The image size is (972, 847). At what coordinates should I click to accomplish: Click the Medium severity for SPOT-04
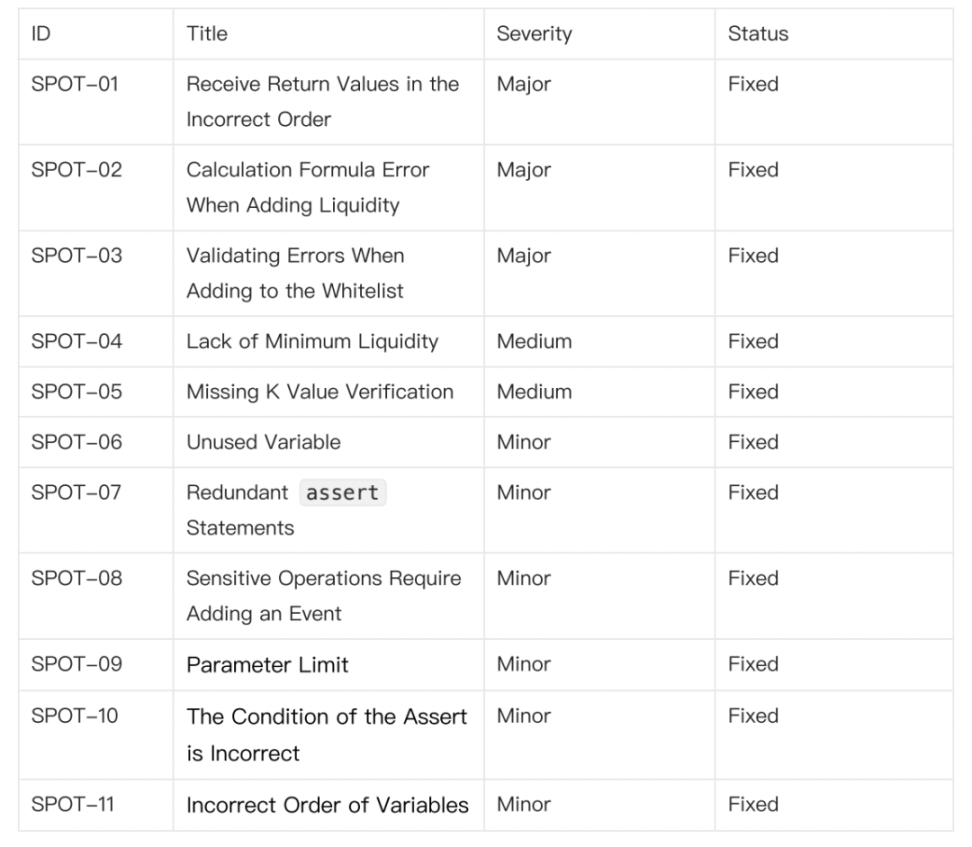click(x=534, y=342)
